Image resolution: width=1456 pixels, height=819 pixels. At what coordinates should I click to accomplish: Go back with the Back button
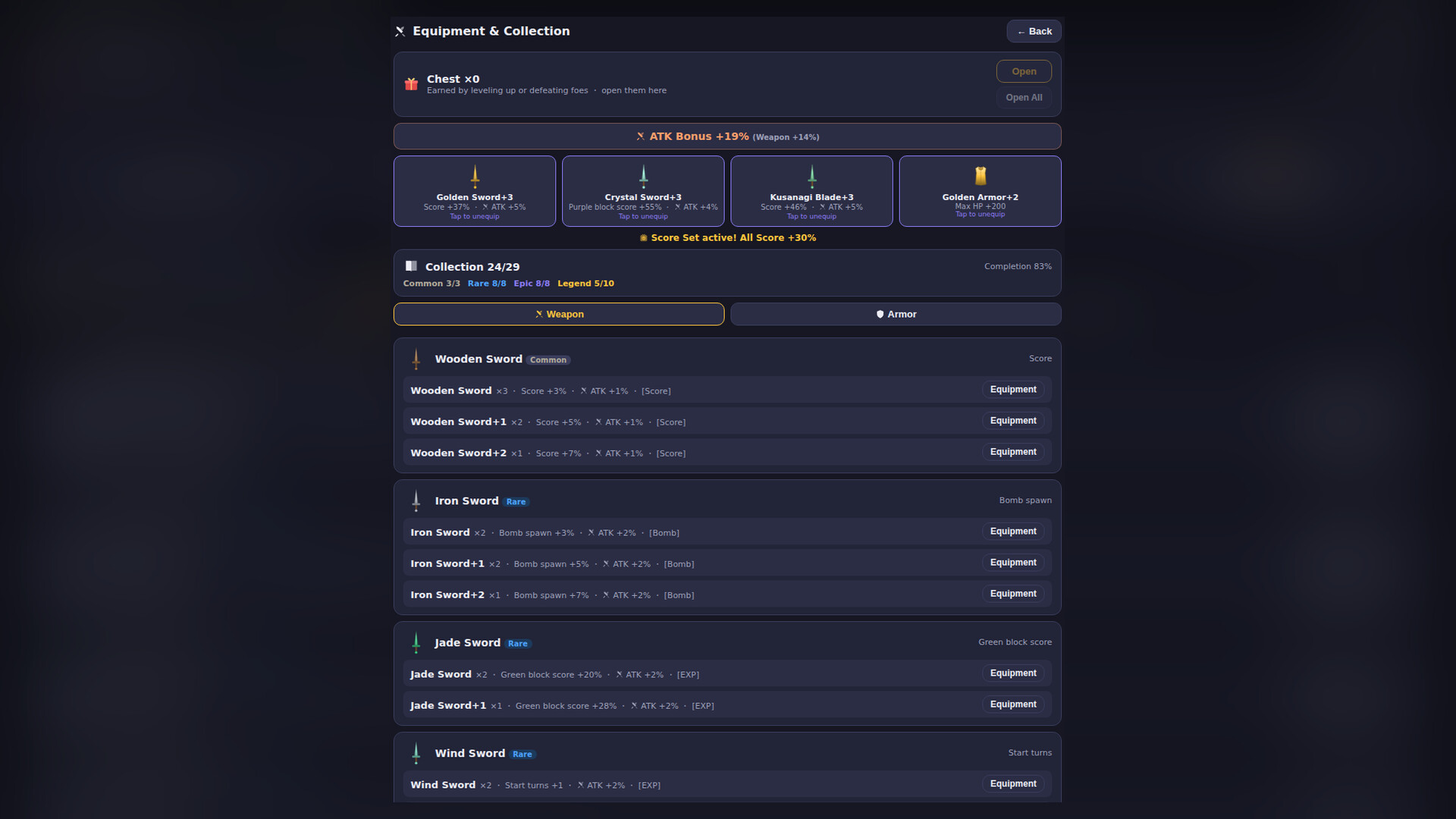coord(1034,31)
